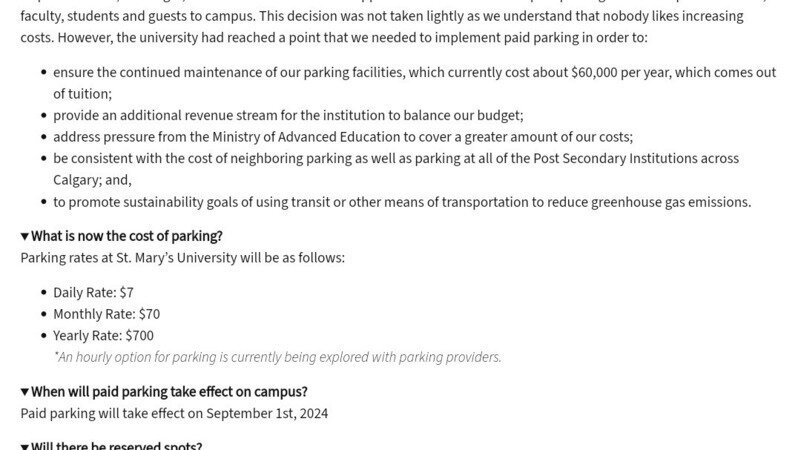Image resolution: width=800 pixels, height=450 pixels.
Task: Click "When will paid parking take effect on campus?" heading
Action: click(x=169, y=392)
